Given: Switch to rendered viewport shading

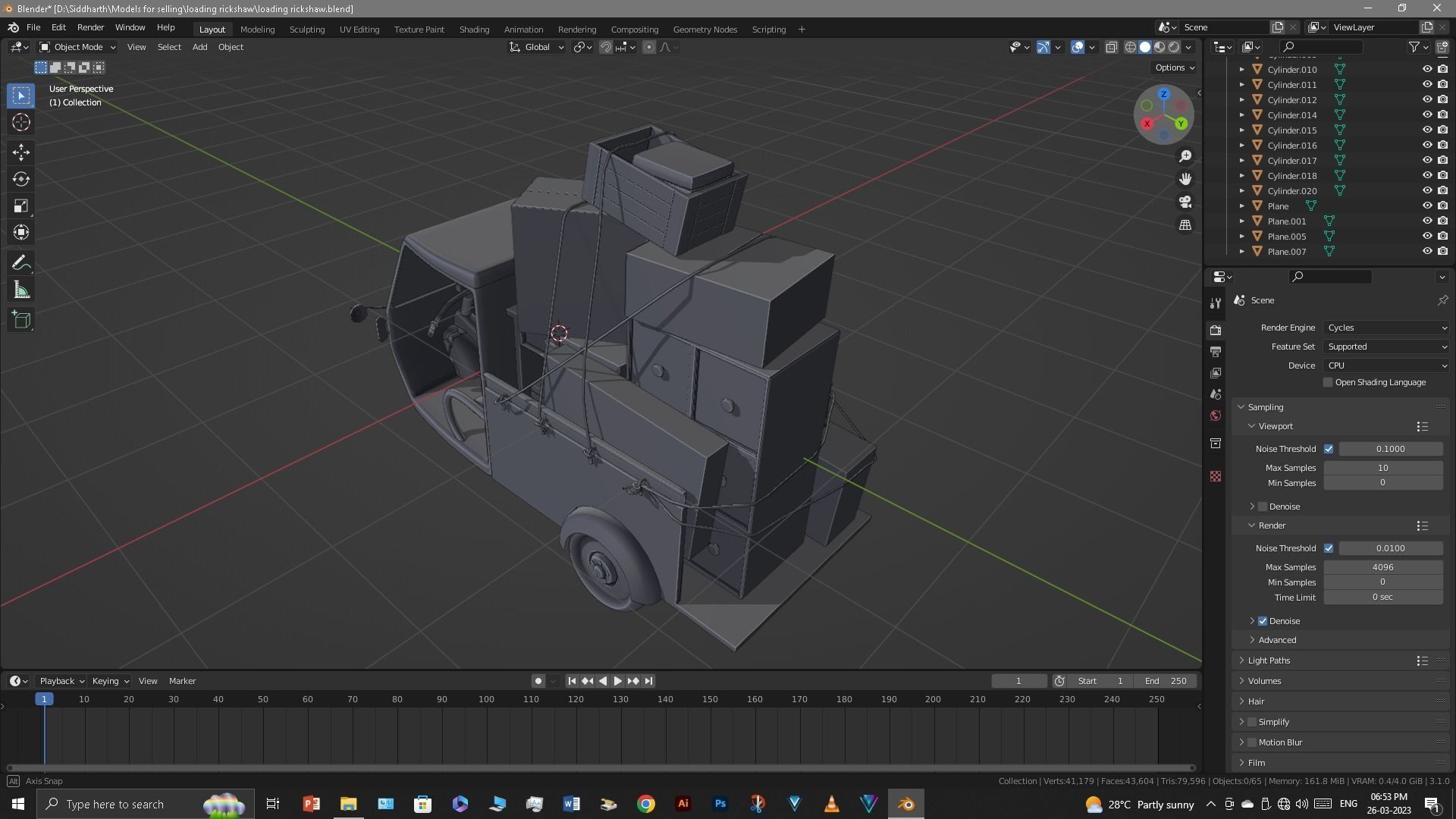Looking at the screenshot, I should coord(1174,47).
